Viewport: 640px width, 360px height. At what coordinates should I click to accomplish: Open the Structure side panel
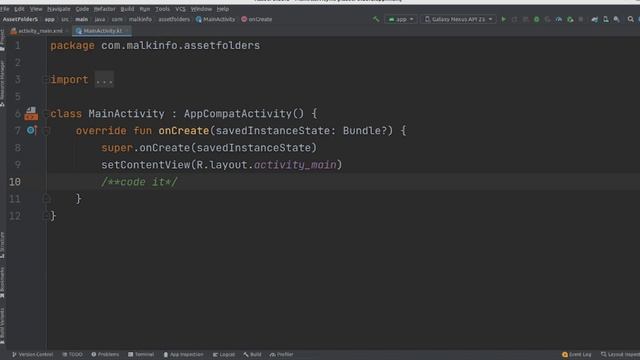tap(2, 245)
